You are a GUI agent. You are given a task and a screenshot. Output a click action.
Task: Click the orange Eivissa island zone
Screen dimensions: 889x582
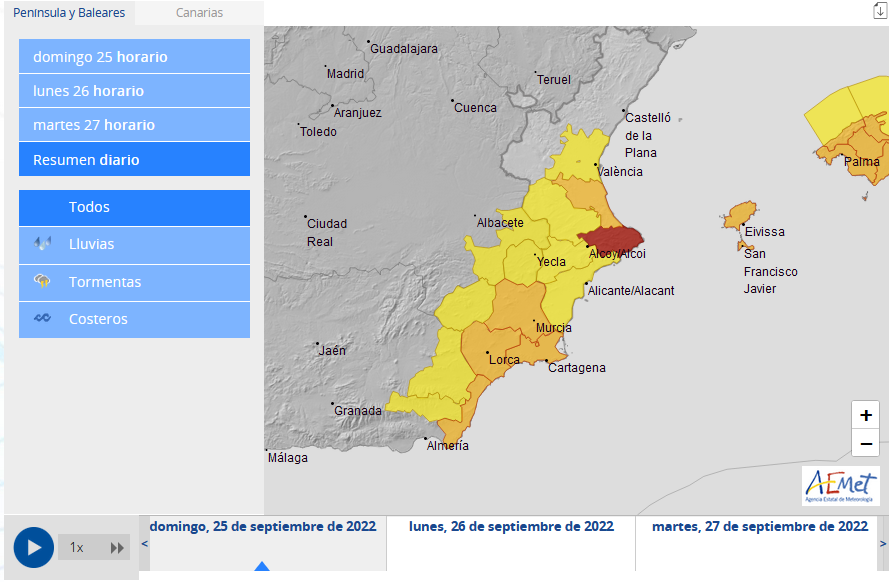(739, 215)
